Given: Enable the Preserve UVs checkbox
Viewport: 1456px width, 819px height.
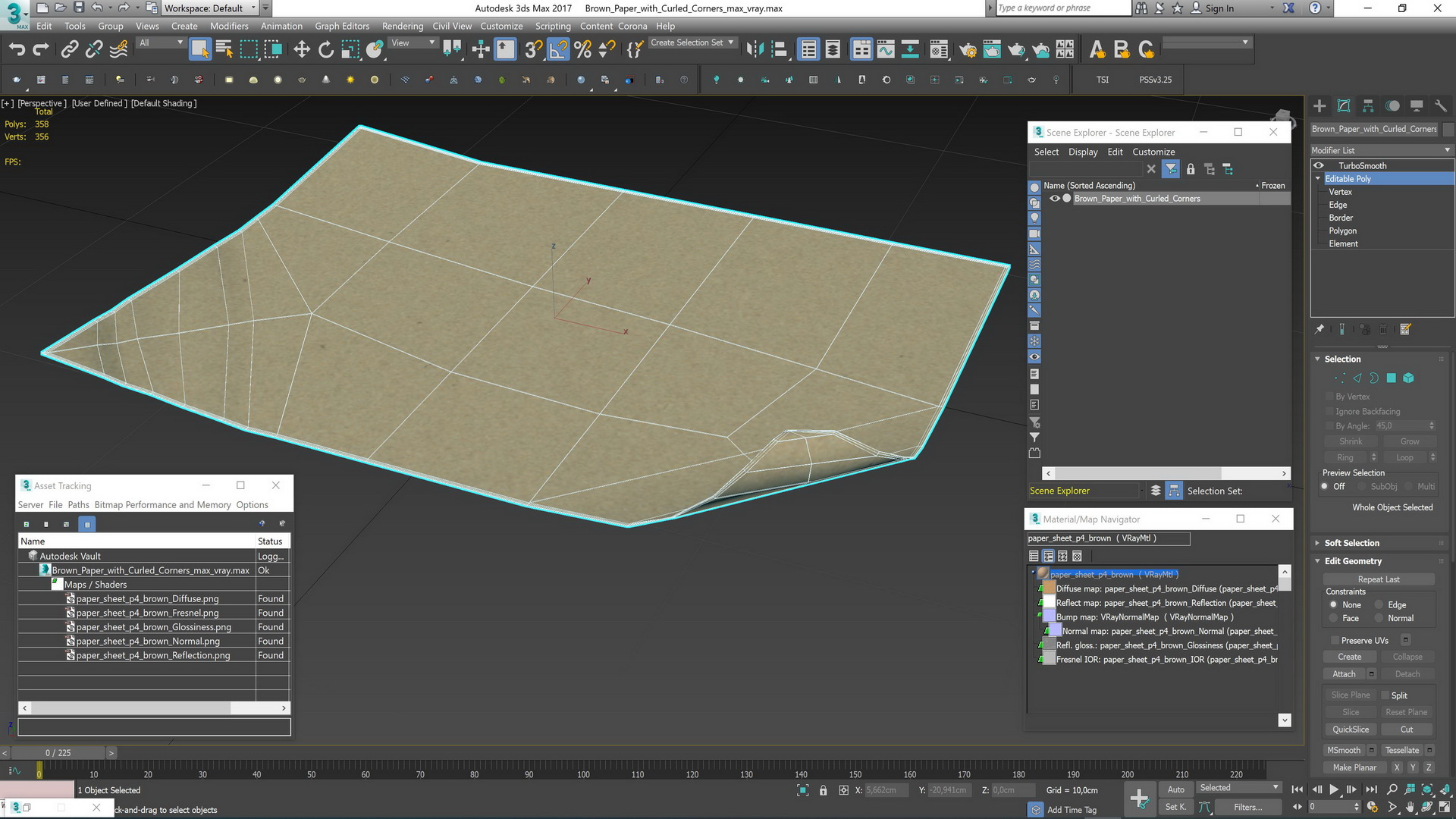Looking at the screenshot, I should tap(1335, 641).
